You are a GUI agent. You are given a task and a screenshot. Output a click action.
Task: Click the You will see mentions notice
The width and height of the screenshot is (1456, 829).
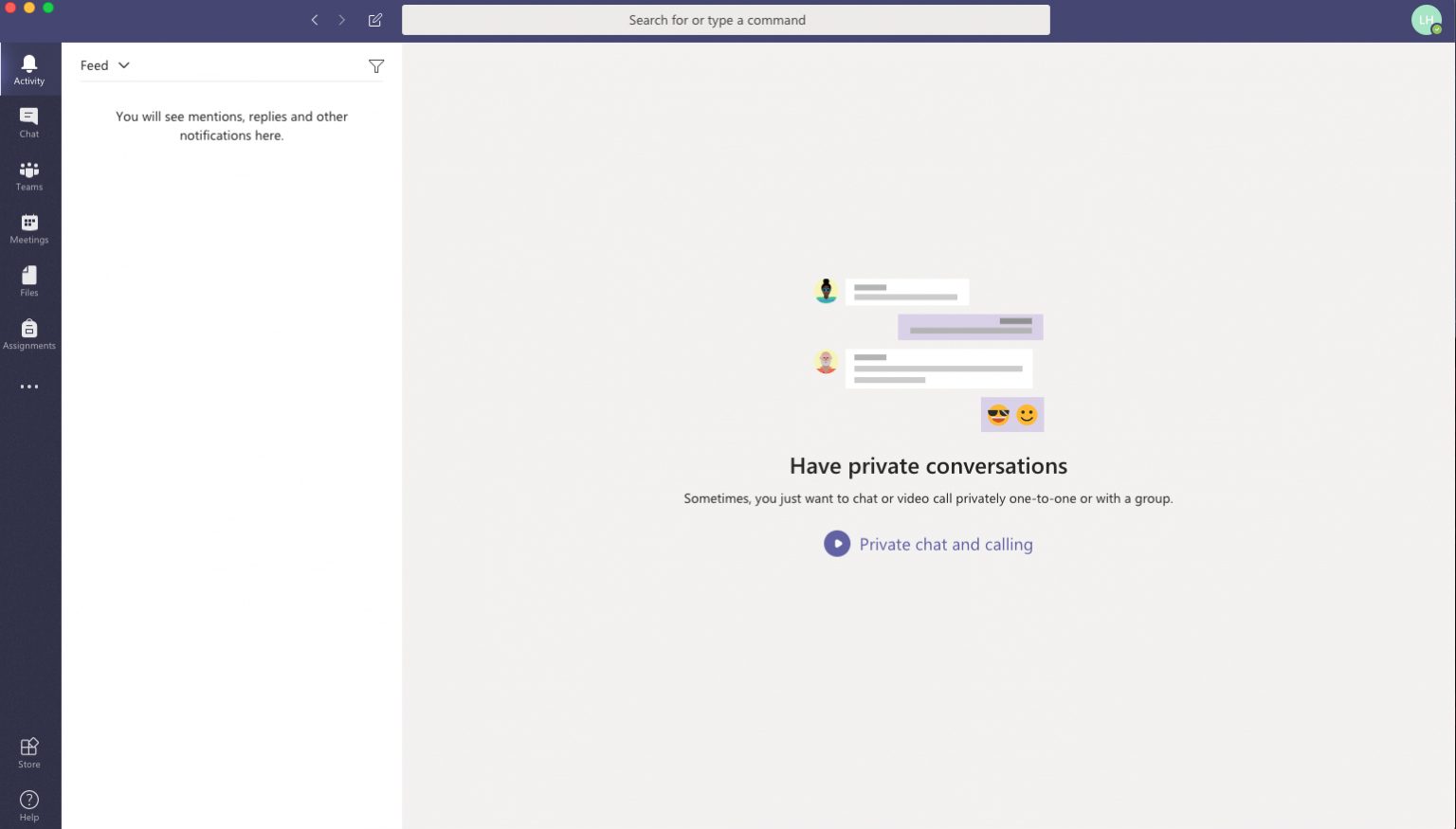[231, 126]
